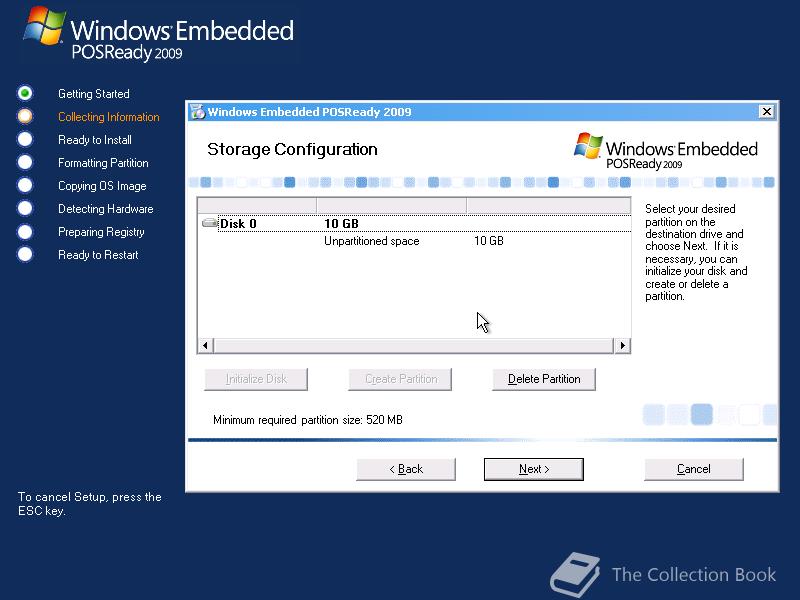
Task: Click the Ready to Restart step indicator
Action: point(24,254)
